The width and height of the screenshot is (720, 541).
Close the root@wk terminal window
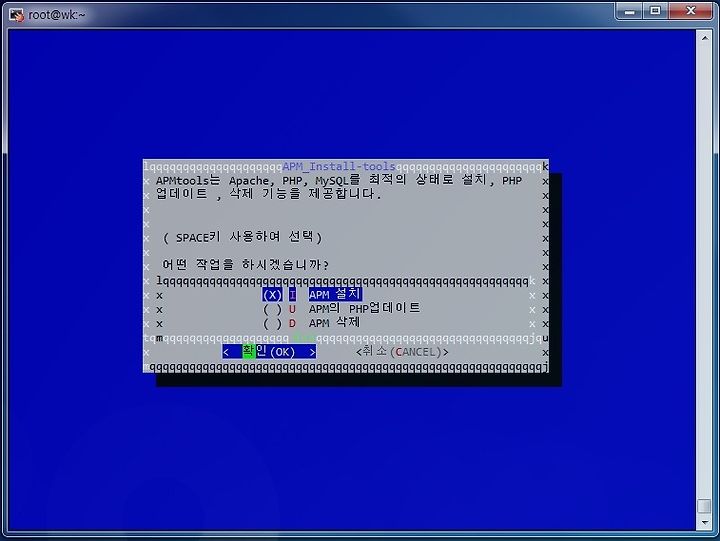(x=690, y=11)
